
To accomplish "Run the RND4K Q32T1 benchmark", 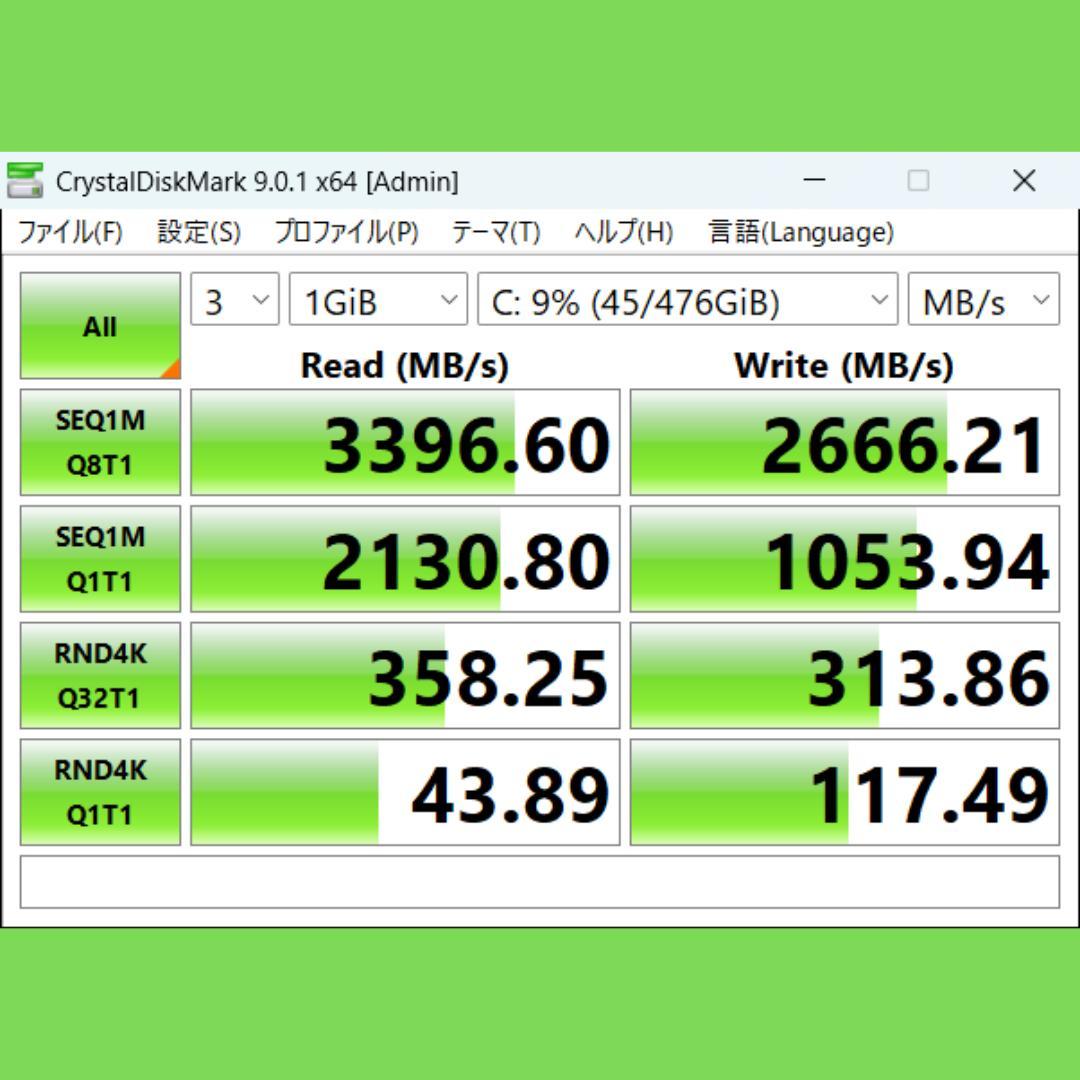I will click(99, 675).
